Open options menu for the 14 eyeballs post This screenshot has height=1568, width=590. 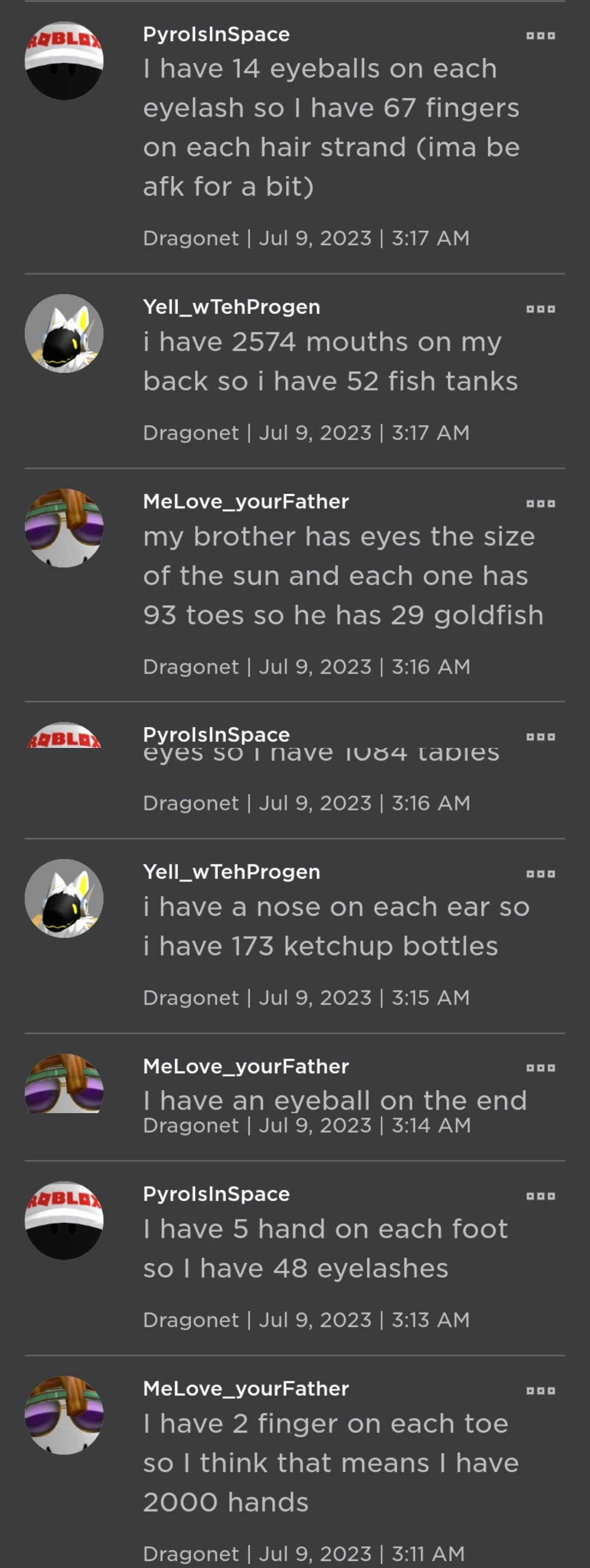[540, 36]
